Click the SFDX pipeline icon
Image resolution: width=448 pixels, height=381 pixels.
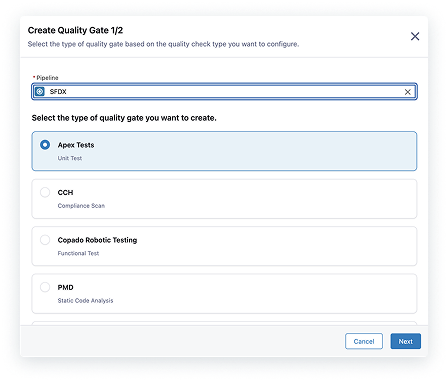40,92
